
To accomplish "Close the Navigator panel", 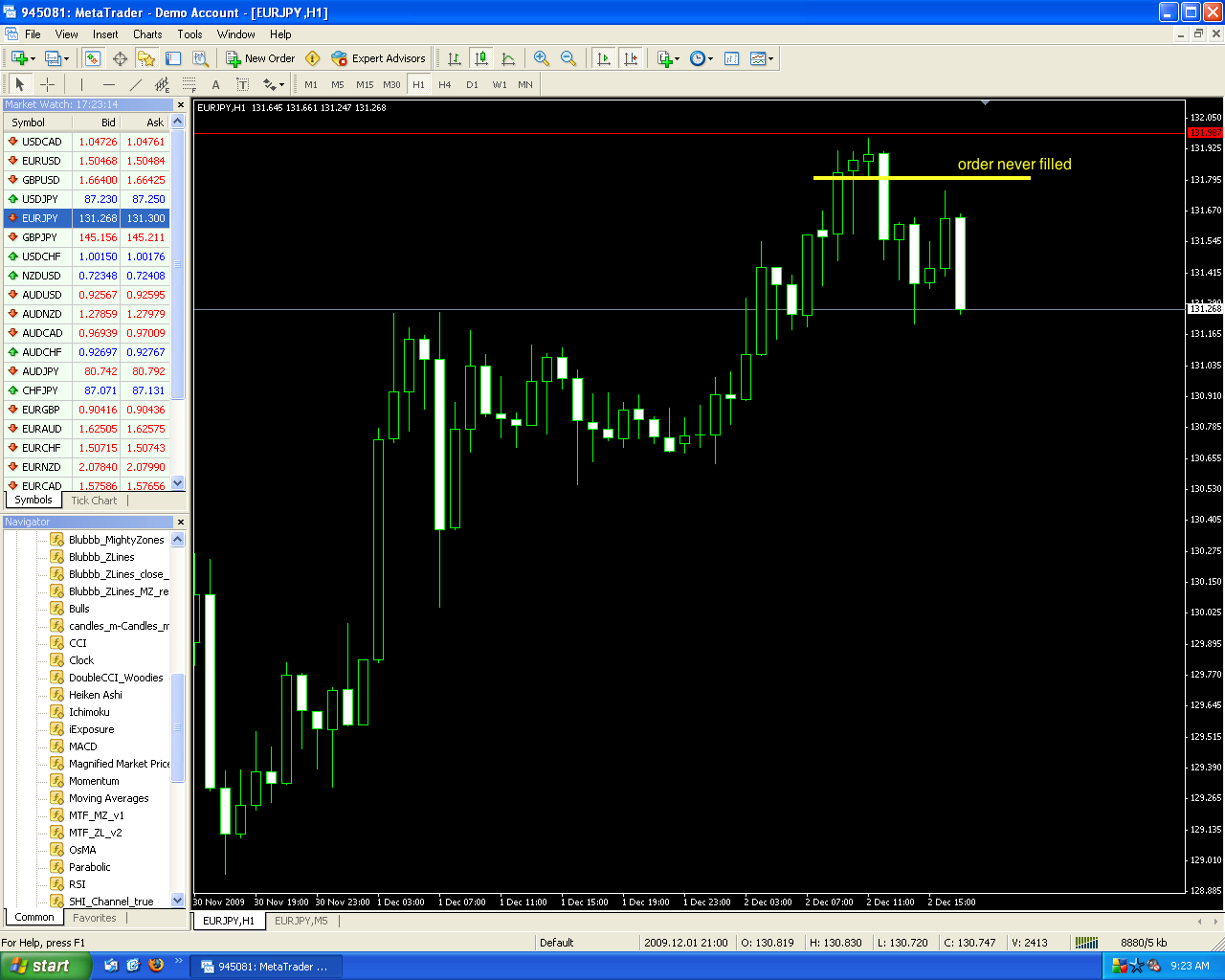I will [180, 522].
